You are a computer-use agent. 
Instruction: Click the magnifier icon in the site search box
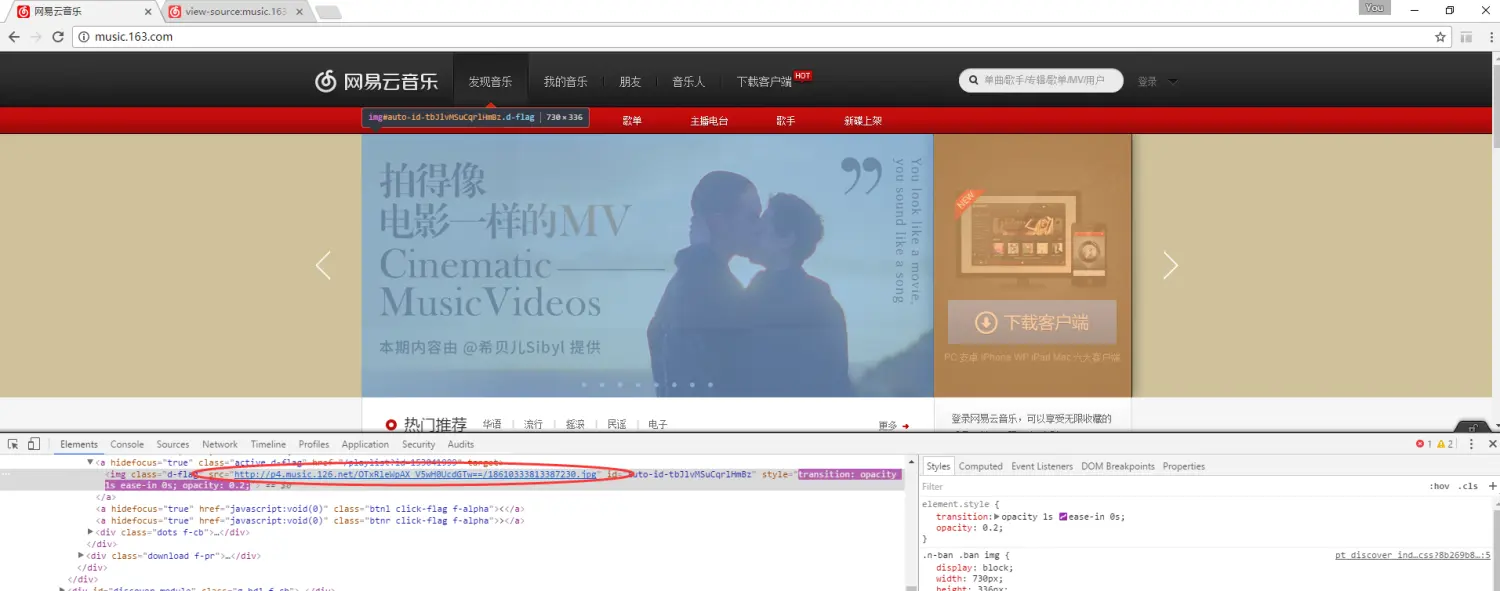[973, 81]
